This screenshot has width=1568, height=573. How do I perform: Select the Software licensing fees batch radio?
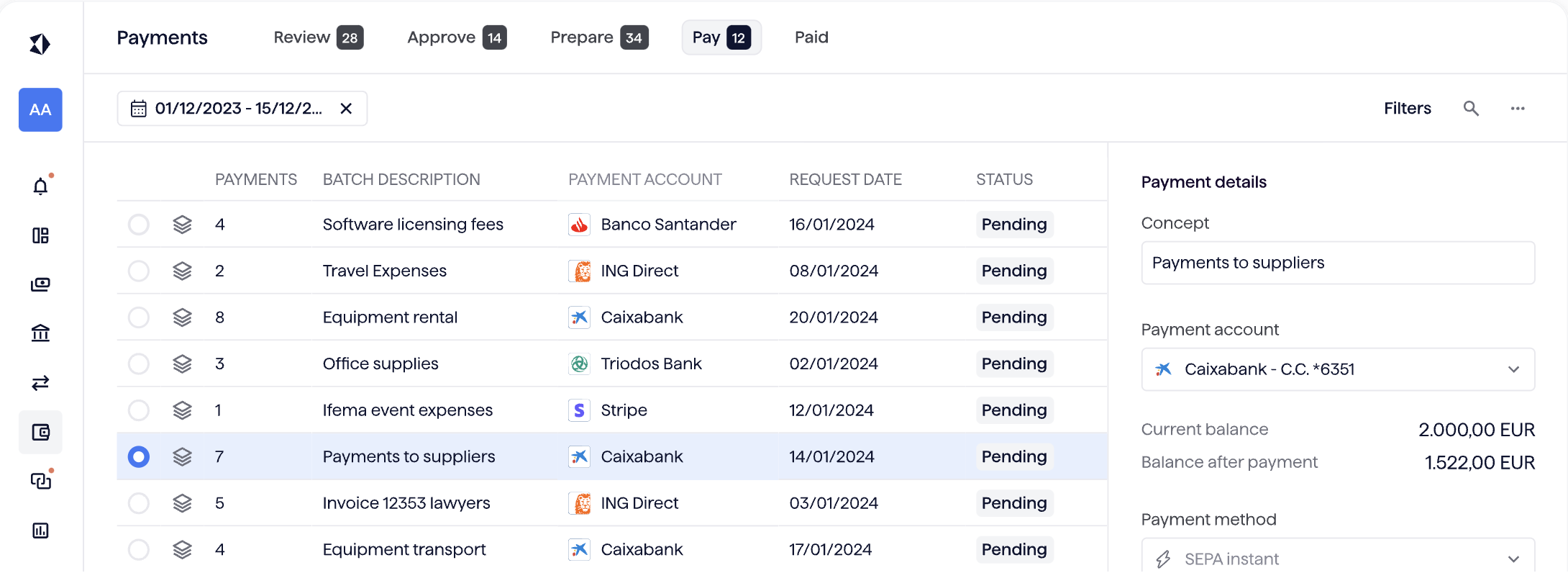[x=138, y=225]
